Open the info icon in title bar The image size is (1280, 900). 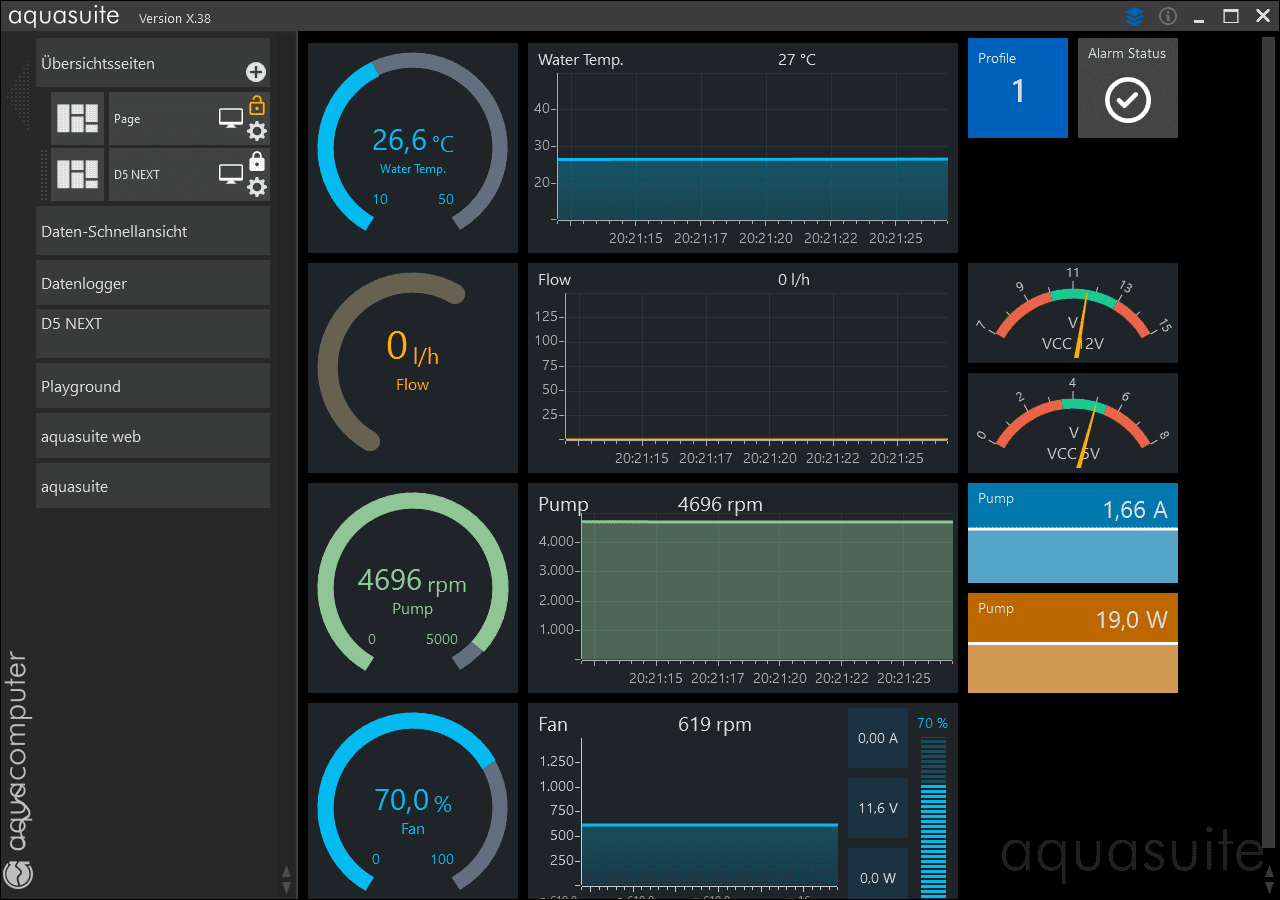point(1167,16)
